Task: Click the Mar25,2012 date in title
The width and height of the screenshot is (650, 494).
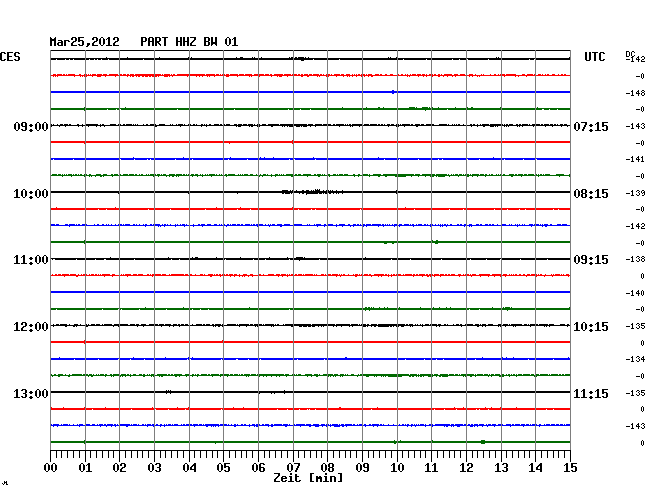Action: (85, 42)
